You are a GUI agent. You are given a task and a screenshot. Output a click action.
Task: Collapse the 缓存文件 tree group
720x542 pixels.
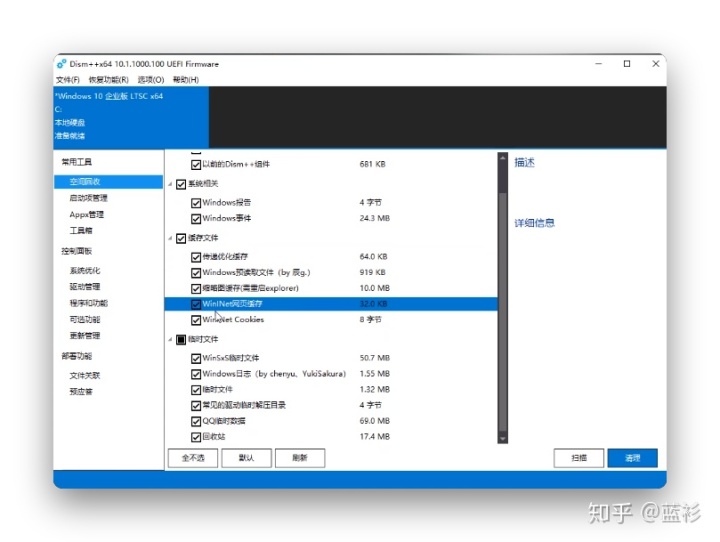click(170, 238)
